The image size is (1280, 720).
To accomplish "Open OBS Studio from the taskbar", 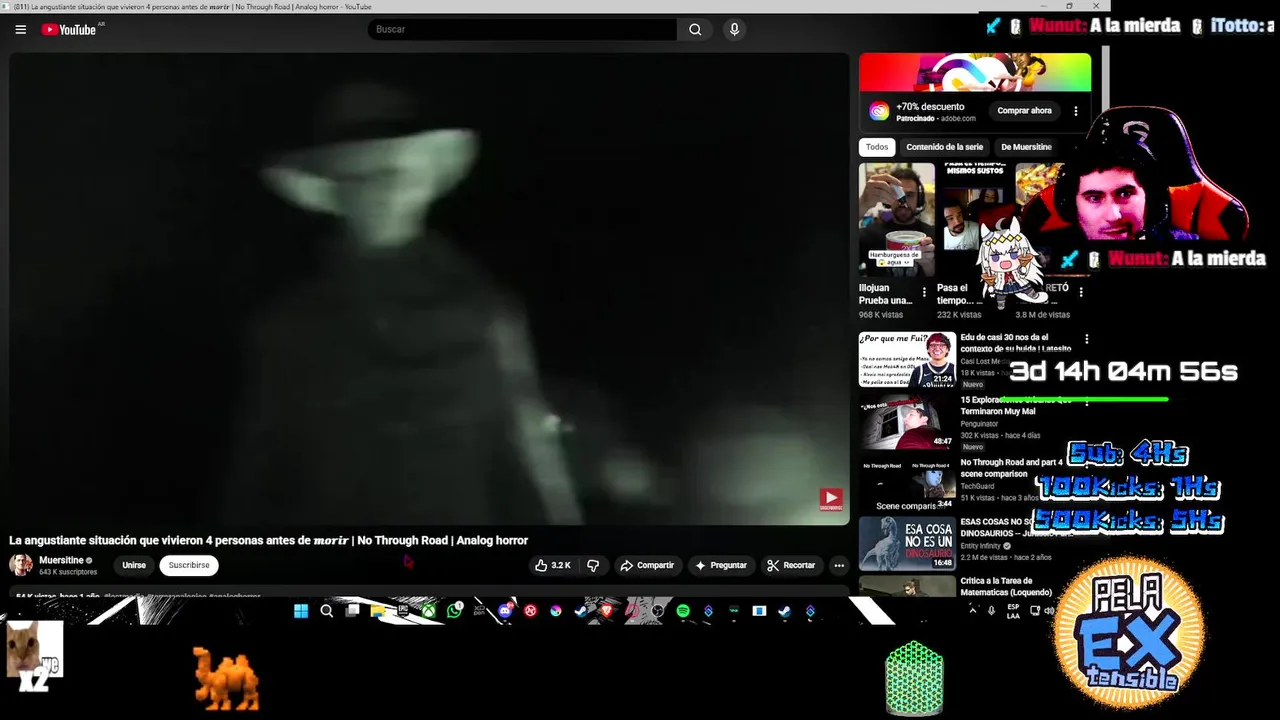I will click(x=657, y=611).
